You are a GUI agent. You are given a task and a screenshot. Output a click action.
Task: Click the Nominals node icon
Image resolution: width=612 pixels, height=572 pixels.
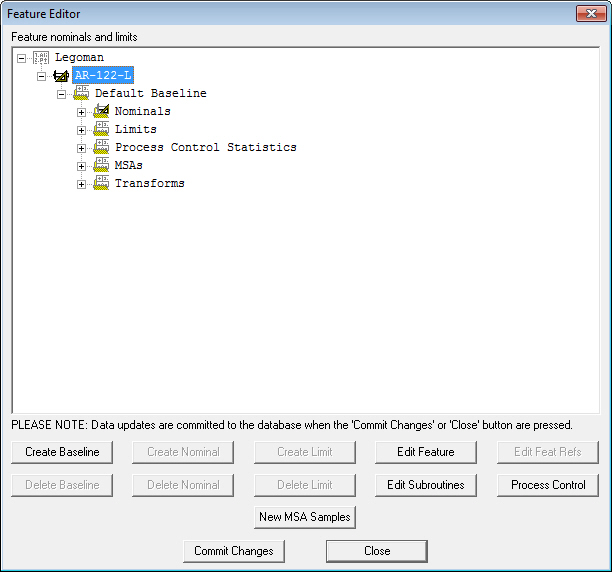[x=101, y=112]
